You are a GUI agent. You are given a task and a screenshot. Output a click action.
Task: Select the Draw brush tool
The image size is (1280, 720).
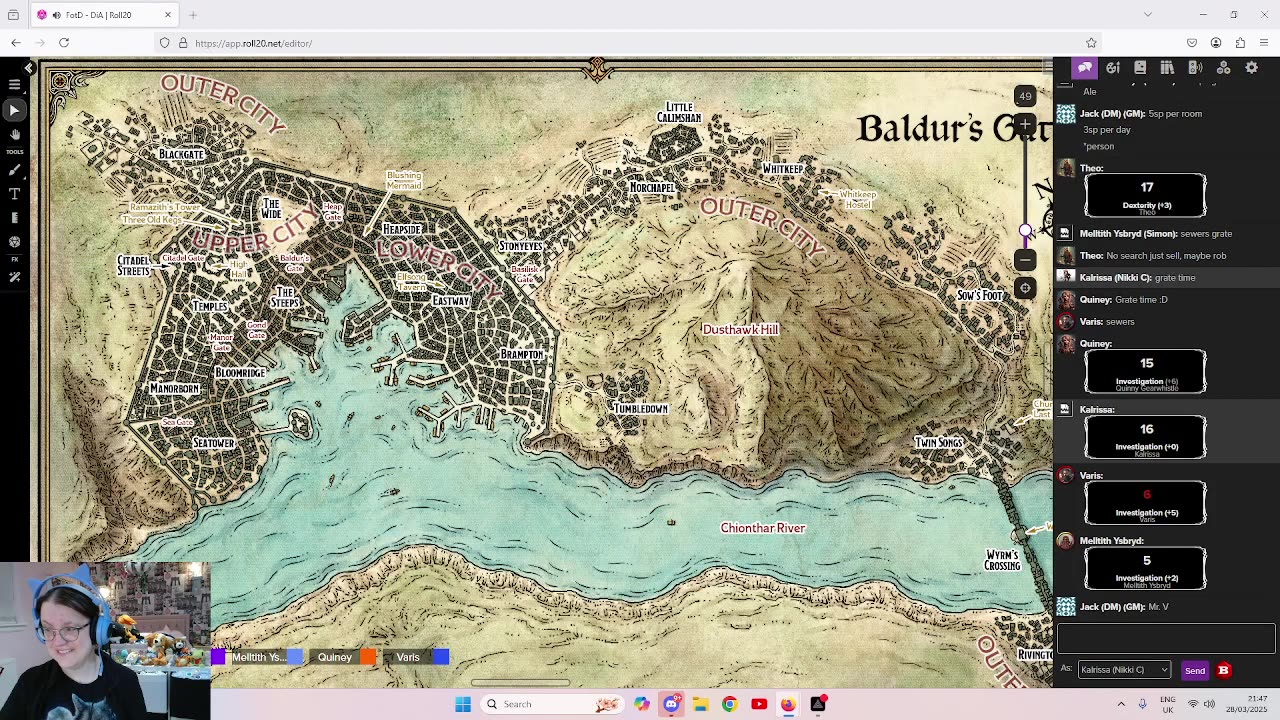pyautogui.click(x=15, y=170)
